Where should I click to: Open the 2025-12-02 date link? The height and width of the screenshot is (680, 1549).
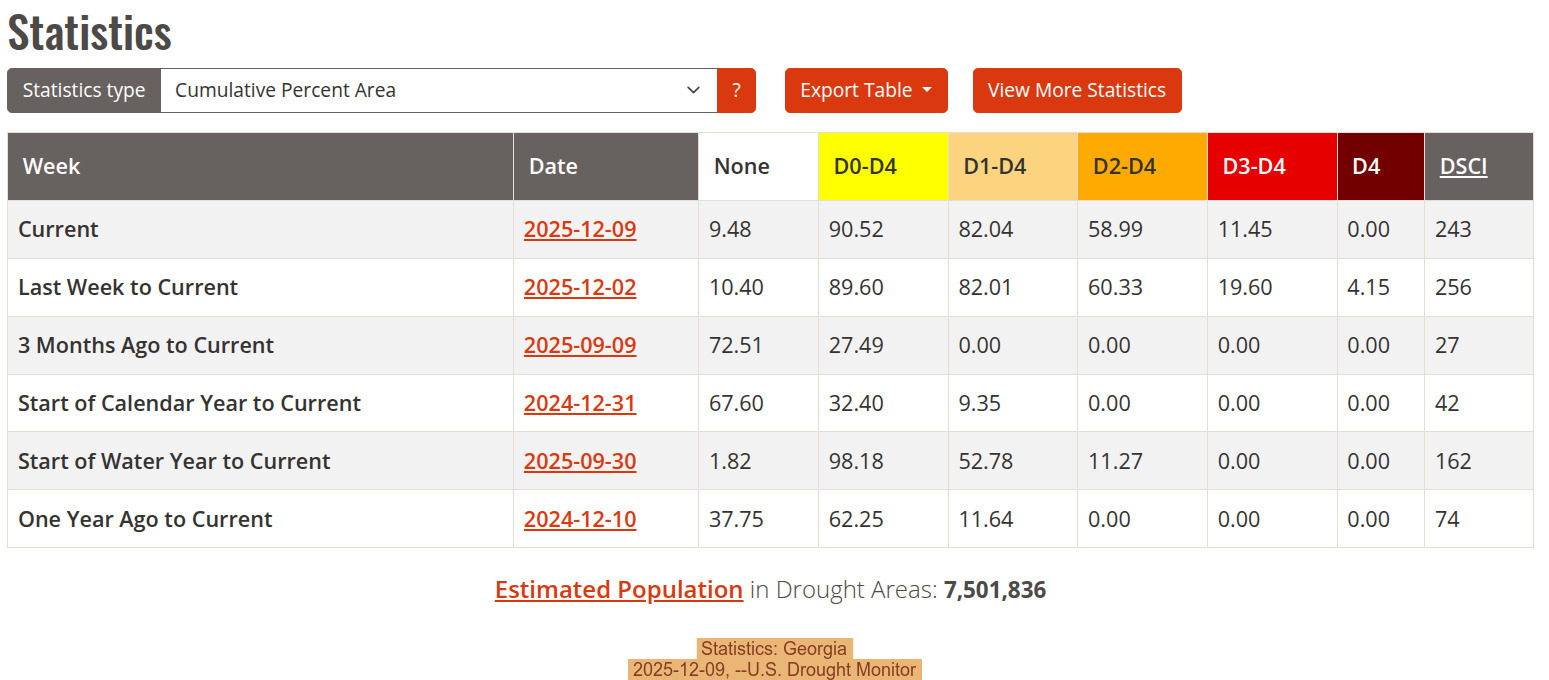(580, 287)
